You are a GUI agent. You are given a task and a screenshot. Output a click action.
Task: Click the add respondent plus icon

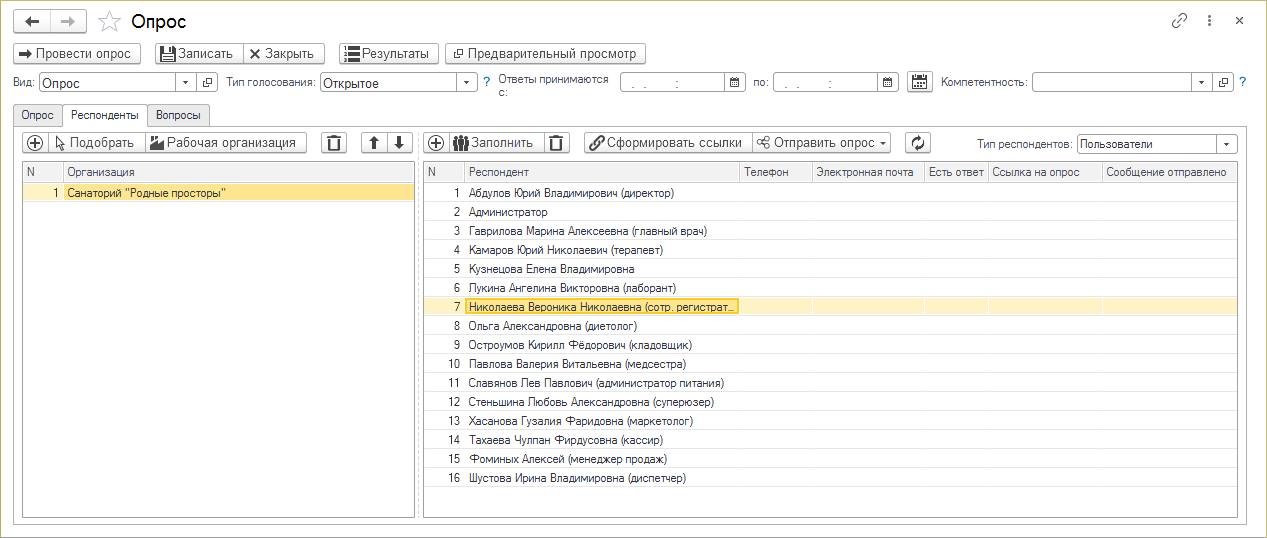[x=435, y=143]
